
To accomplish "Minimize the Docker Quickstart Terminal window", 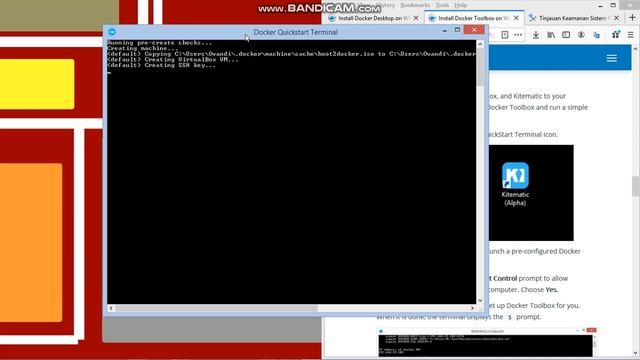I will [444, 30].
